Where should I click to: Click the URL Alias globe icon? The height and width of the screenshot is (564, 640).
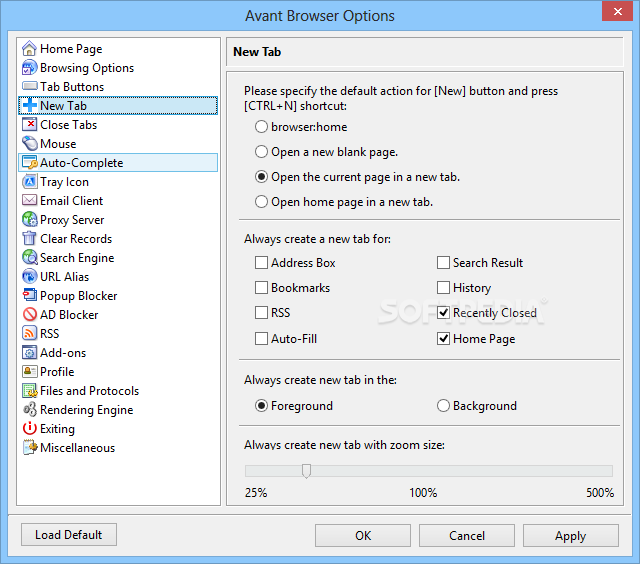click(29, 276)
